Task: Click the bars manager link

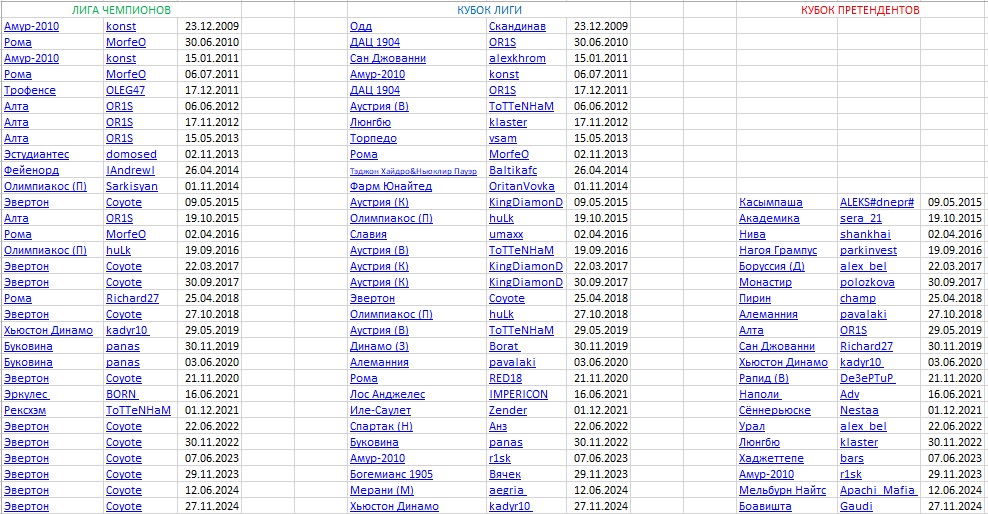Action: (852, 459)
